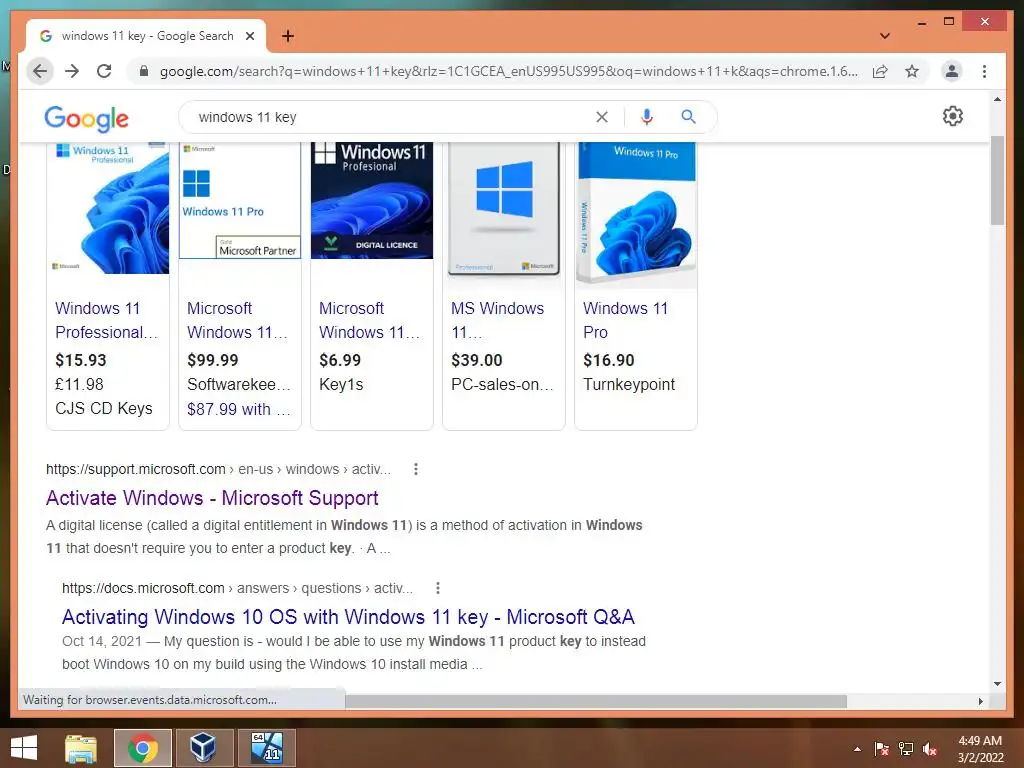Switch to Chrome on the taskbar
Image resolution: width=1024 pixels, height=768 pixels.
click(143, 748)
